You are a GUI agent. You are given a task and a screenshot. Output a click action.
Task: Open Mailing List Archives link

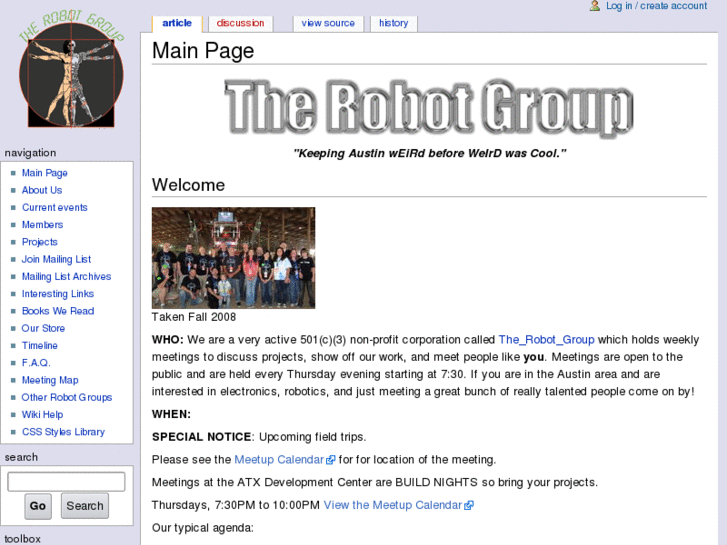(66, 276)
